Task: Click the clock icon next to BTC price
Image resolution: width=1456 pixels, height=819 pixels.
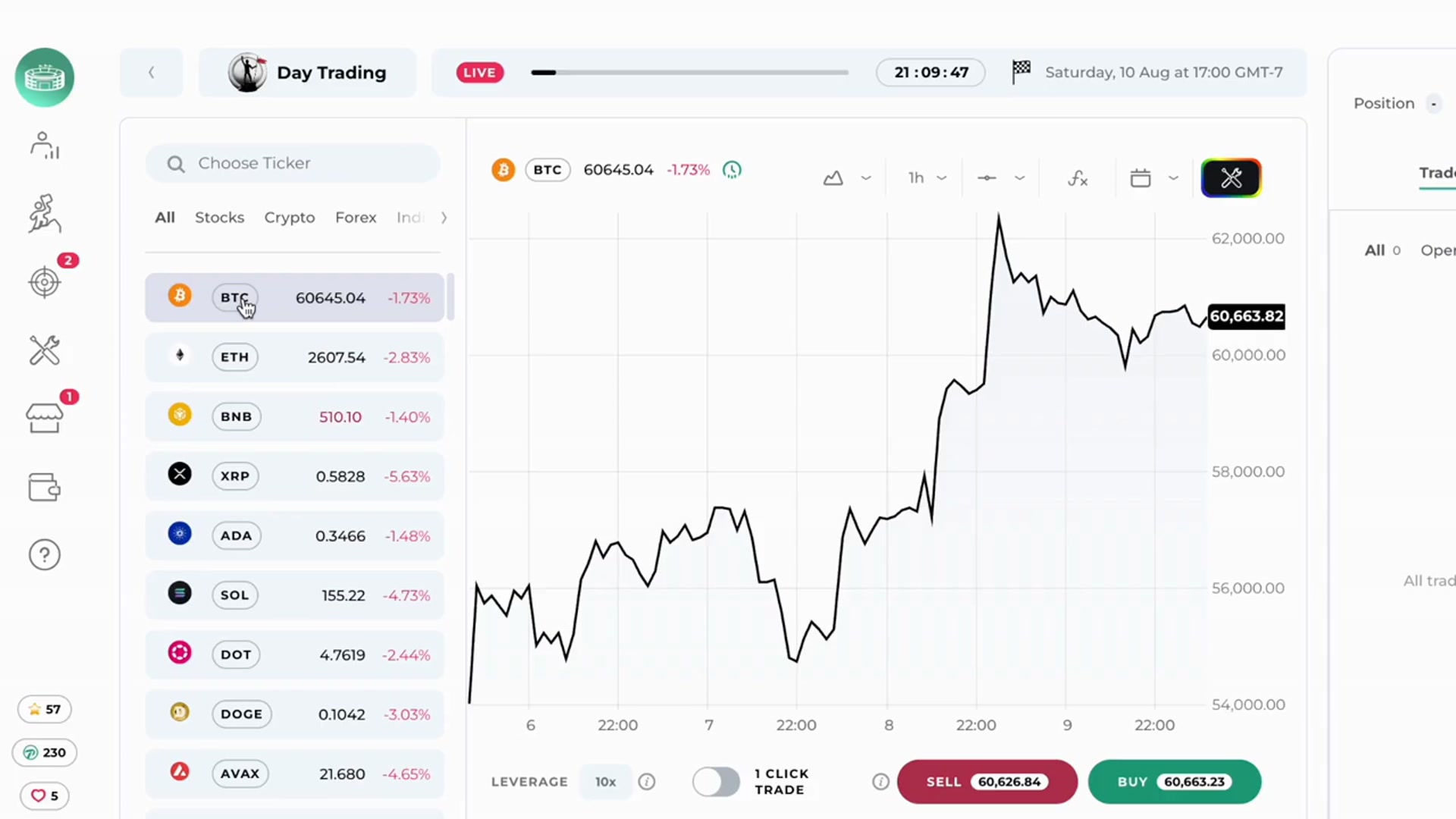Action: pyautogui.click(x=731, y=169)
